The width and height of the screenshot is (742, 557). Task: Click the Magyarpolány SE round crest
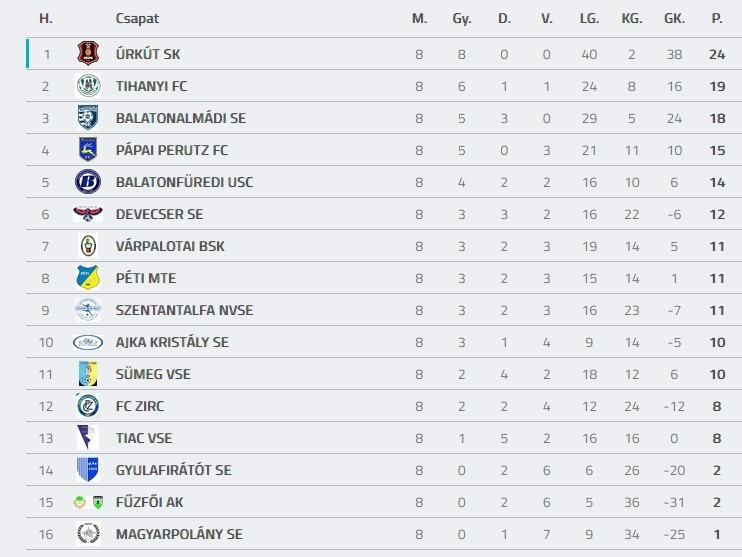point(88,534)
